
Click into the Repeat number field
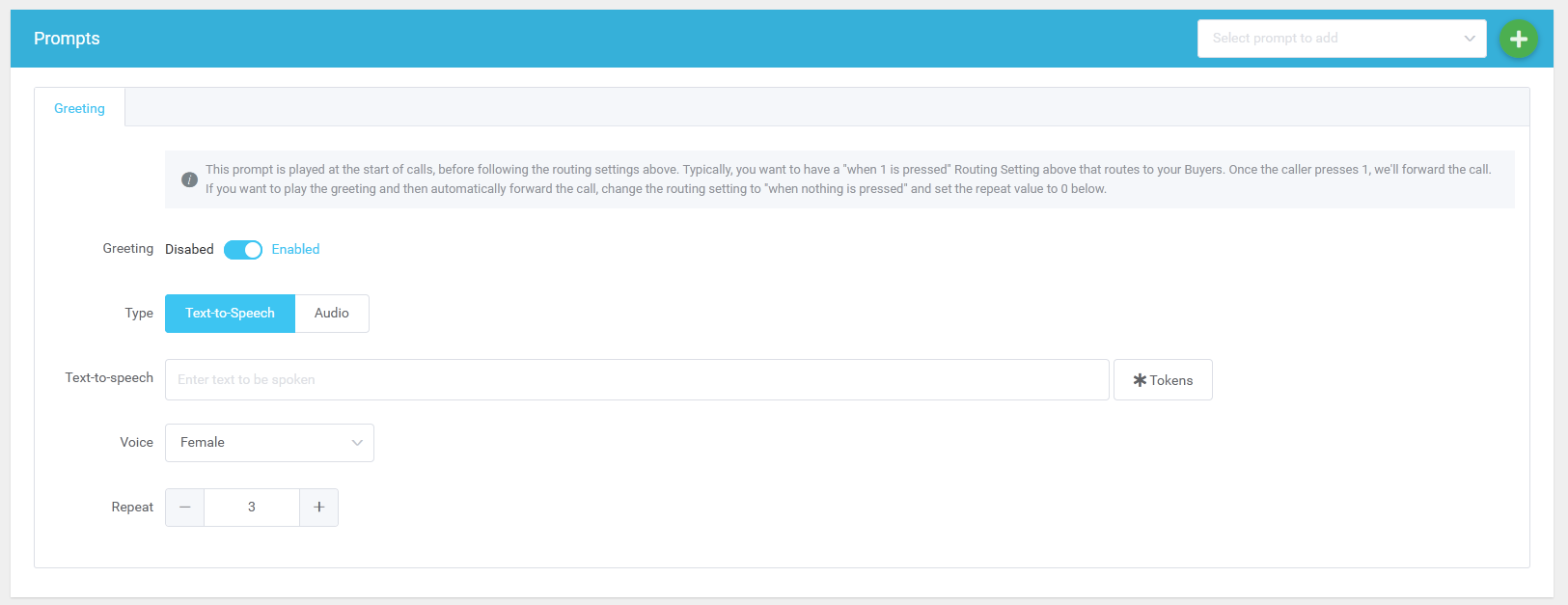tap(252, 508)
